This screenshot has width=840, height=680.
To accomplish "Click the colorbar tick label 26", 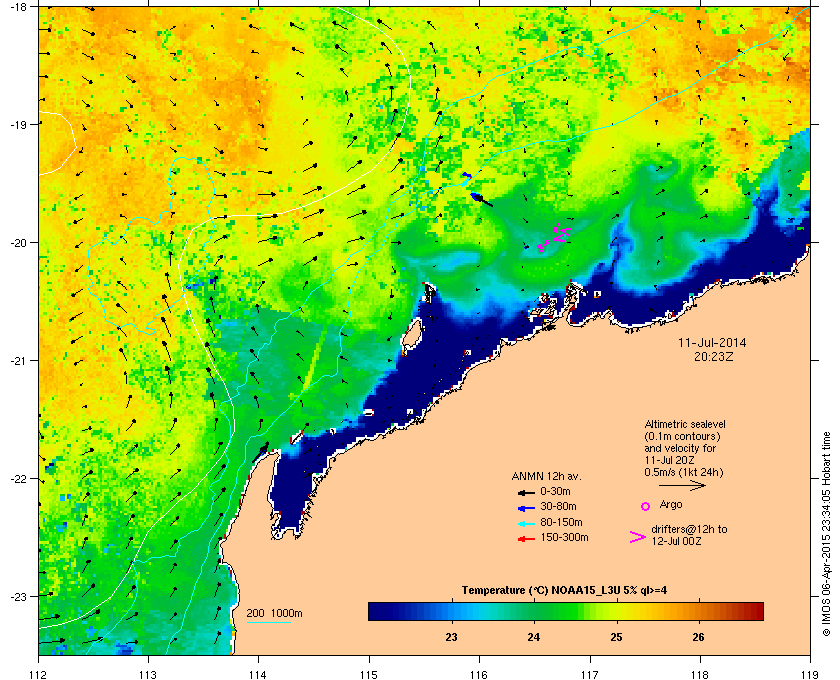I will point(698,637).
